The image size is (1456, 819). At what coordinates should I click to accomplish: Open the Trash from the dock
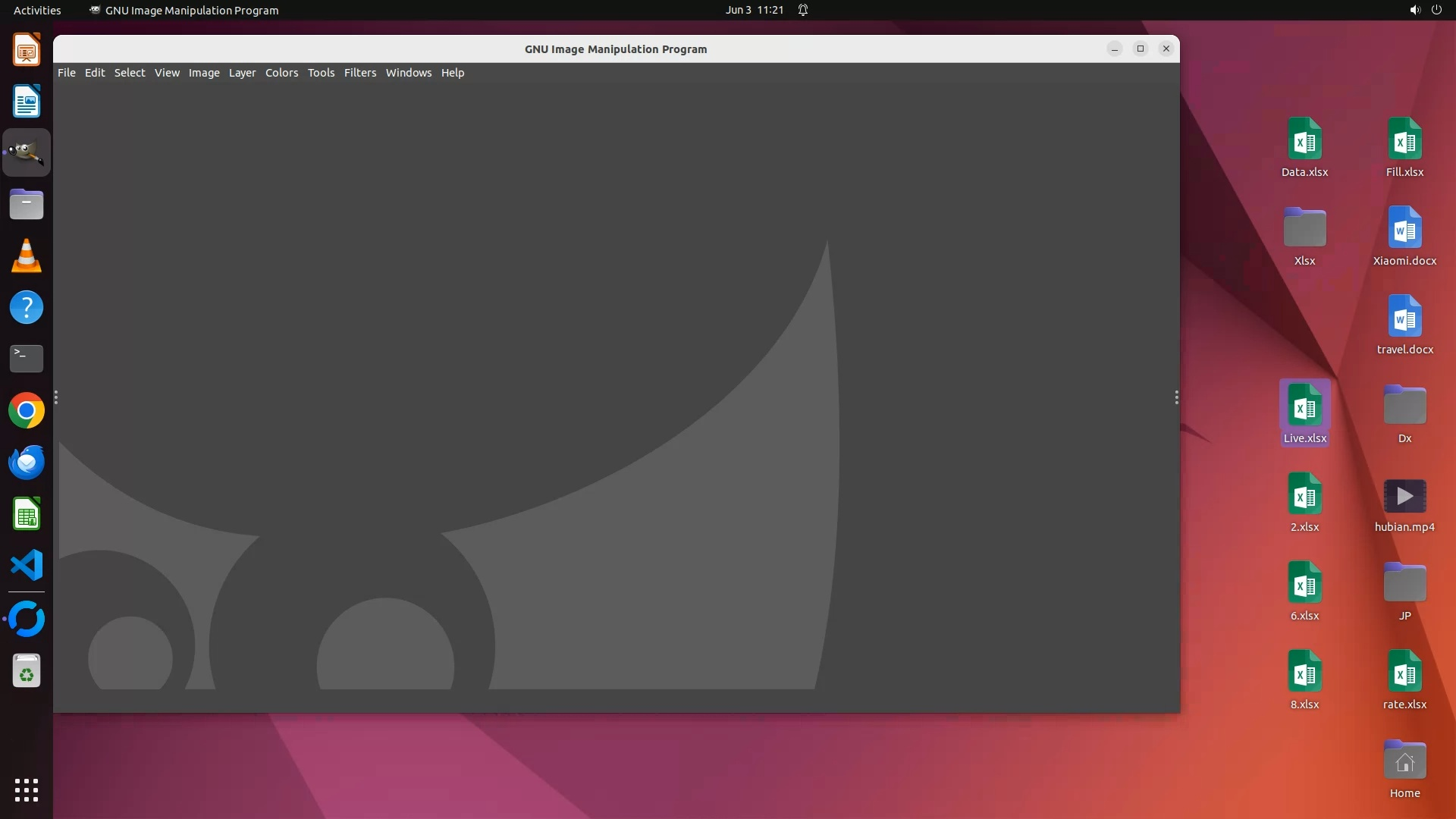tap(27, 672)
